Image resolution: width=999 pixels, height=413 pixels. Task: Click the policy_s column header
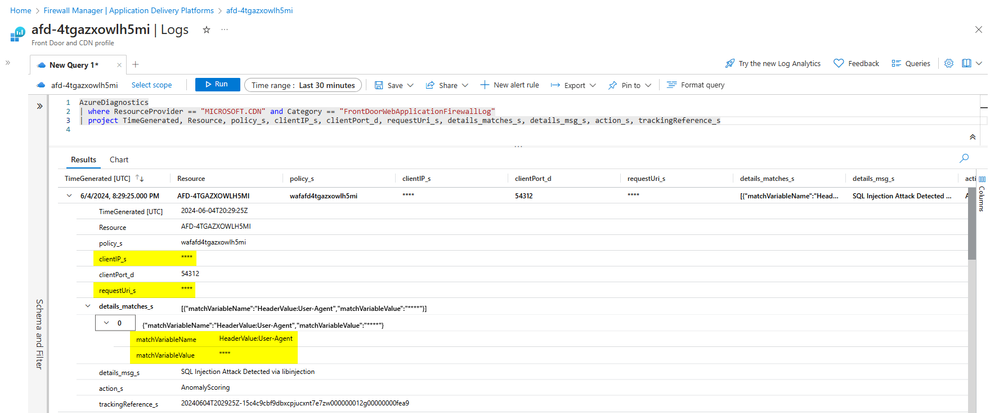tap(301, 179)
